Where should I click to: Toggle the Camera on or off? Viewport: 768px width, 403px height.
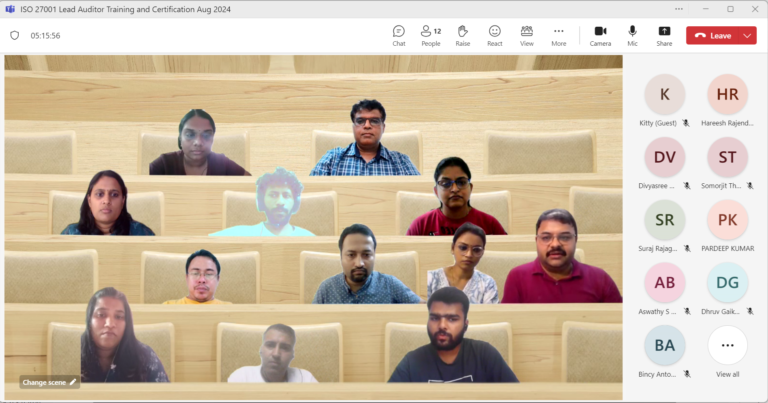pos(600,35)
